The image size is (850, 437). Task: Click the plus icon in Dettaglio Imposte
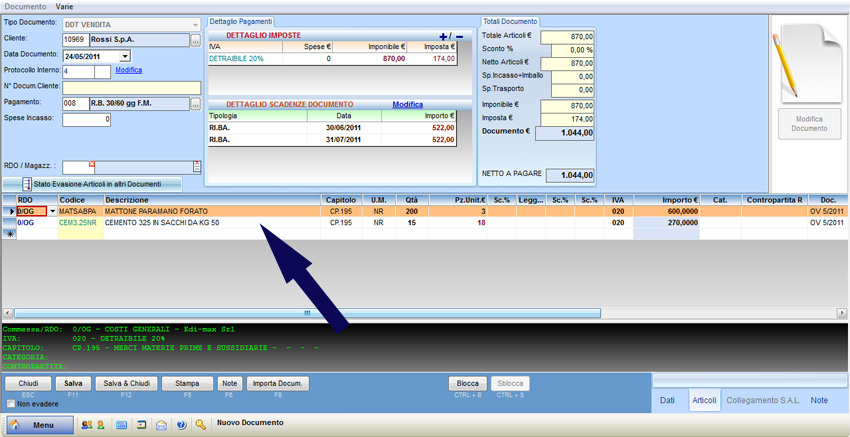(444, 36)
